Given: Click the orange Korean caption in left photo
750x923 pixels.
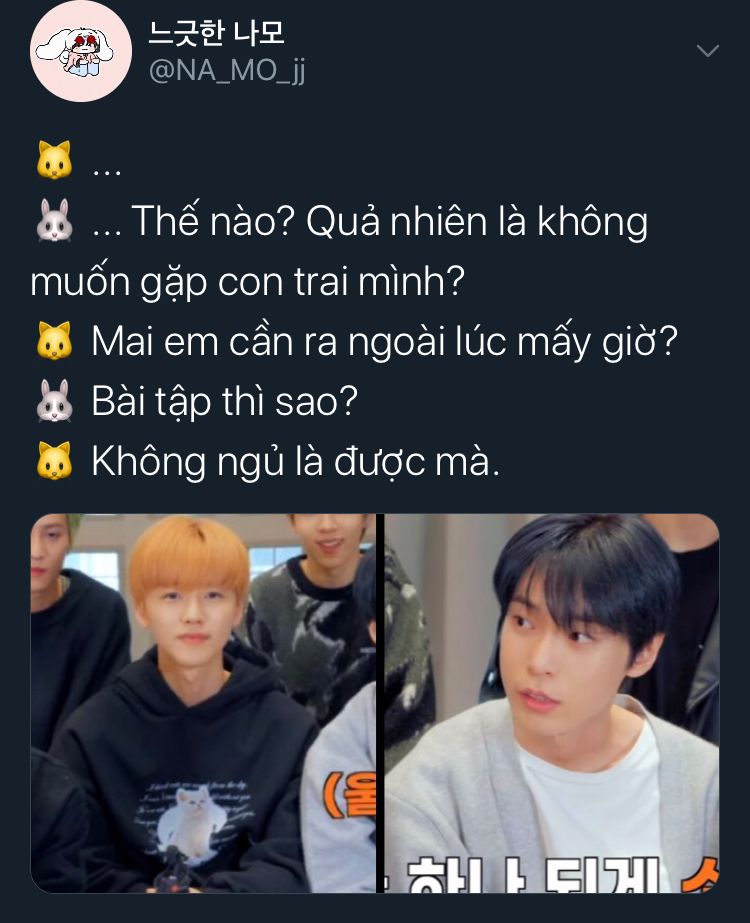Looking at the screenshot, I should click(350, 795).
